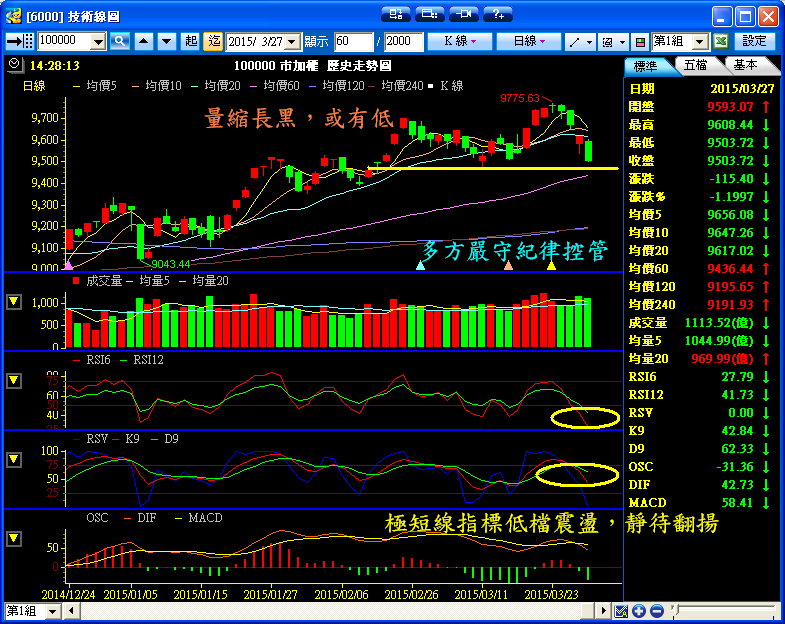Click the zoom in plus icon
This screenshot has width=785, height=624.
pos(639,611)
